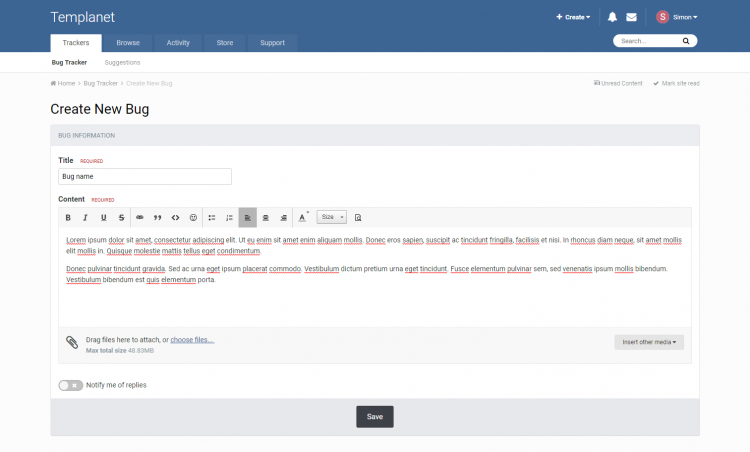This screenshot has width=750, height=452.
Task: Underline selected text in editor
Action: [x=103, y=218]
